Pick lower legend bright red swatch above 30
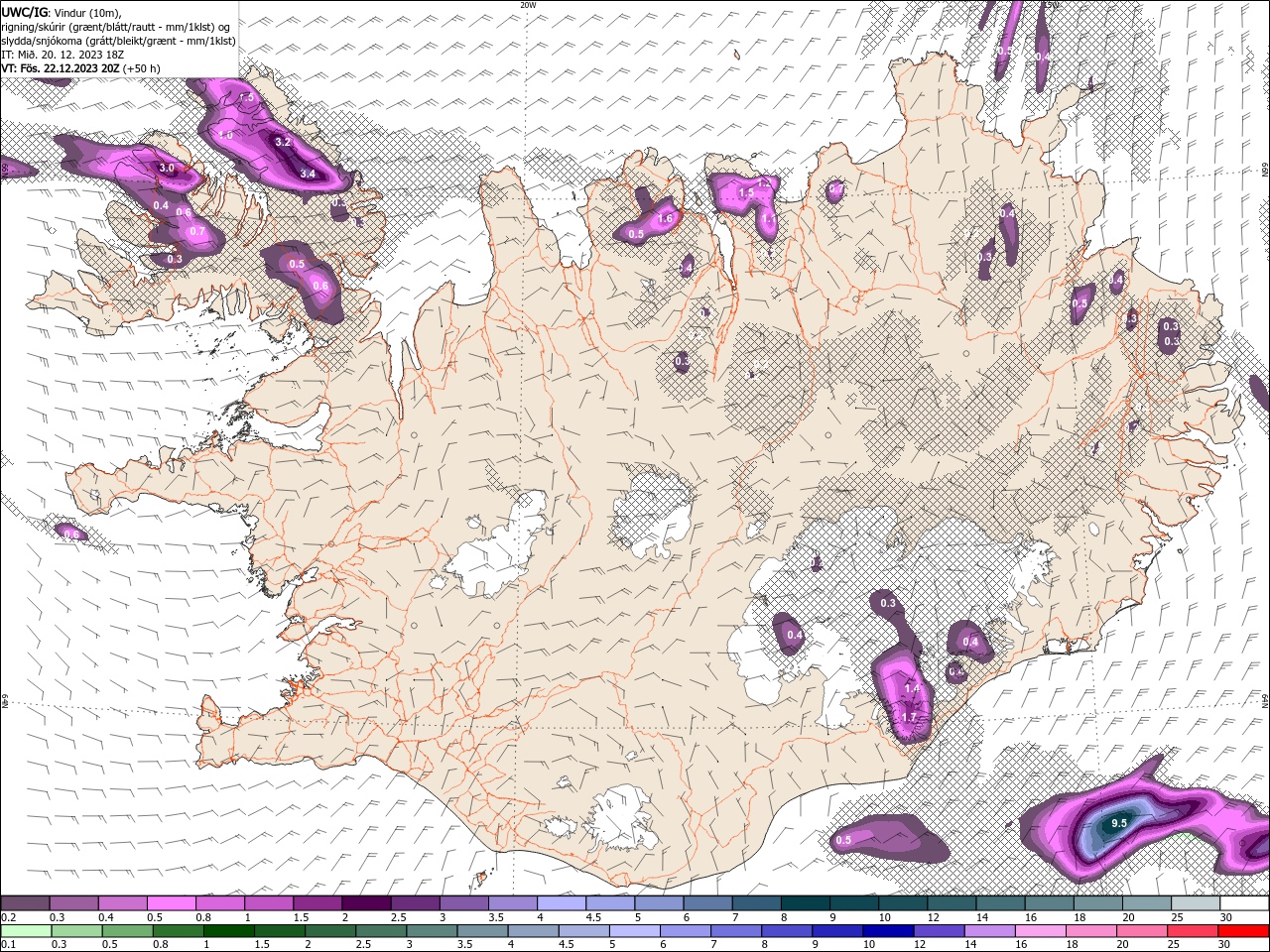 (1243, 930)
